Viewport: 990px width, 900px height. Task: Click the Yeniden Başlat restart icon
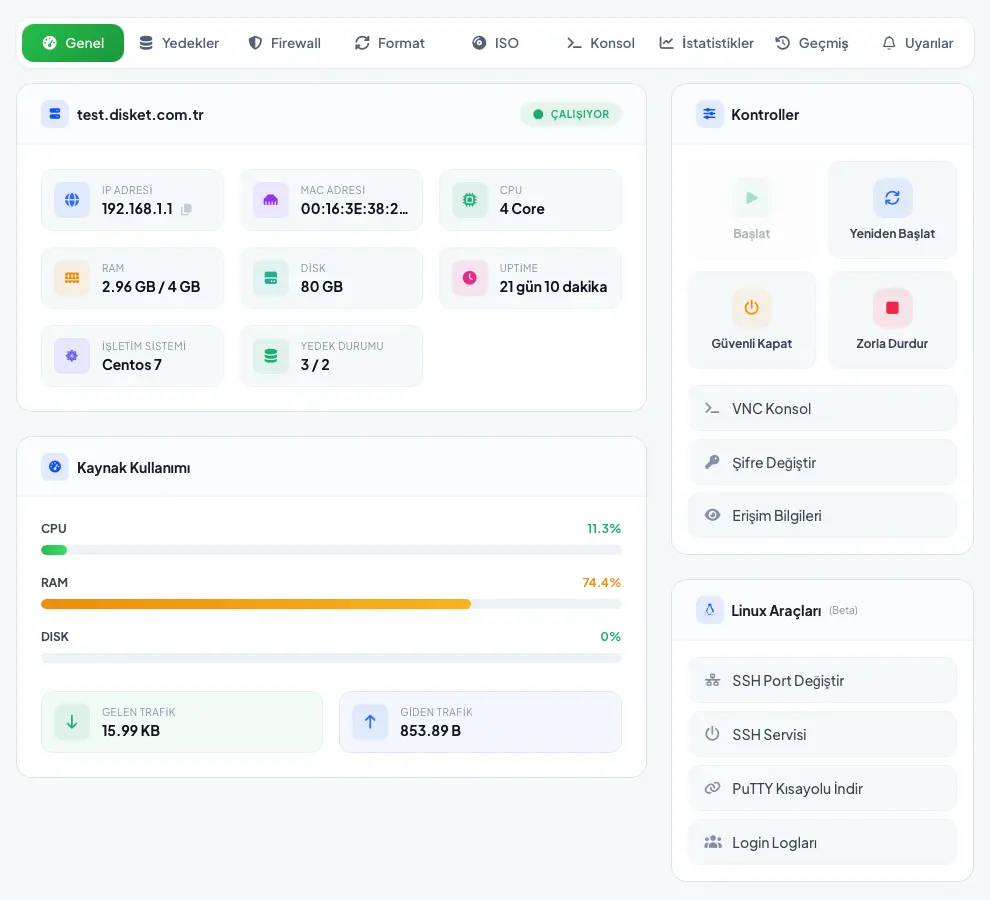892,198
